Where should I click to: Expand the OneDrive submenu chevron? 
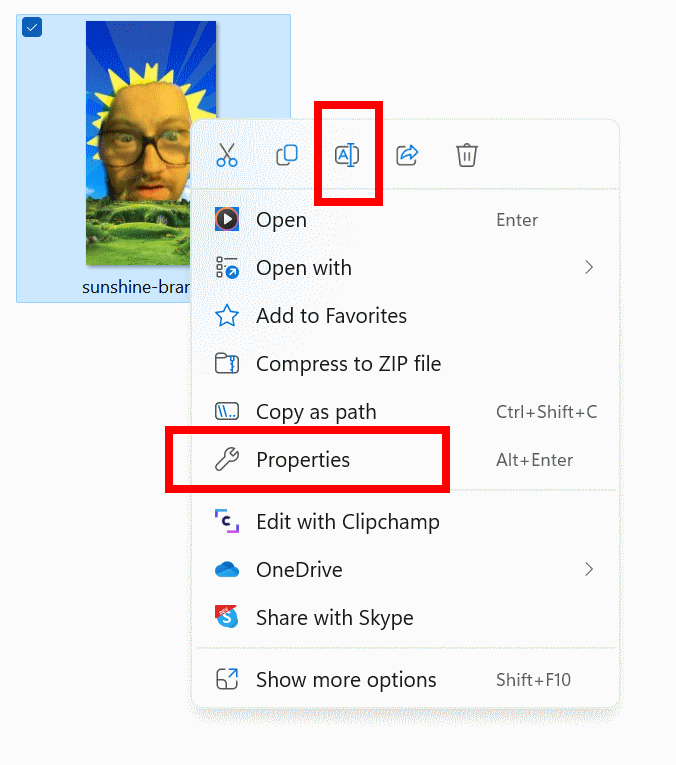click(589, 569)
